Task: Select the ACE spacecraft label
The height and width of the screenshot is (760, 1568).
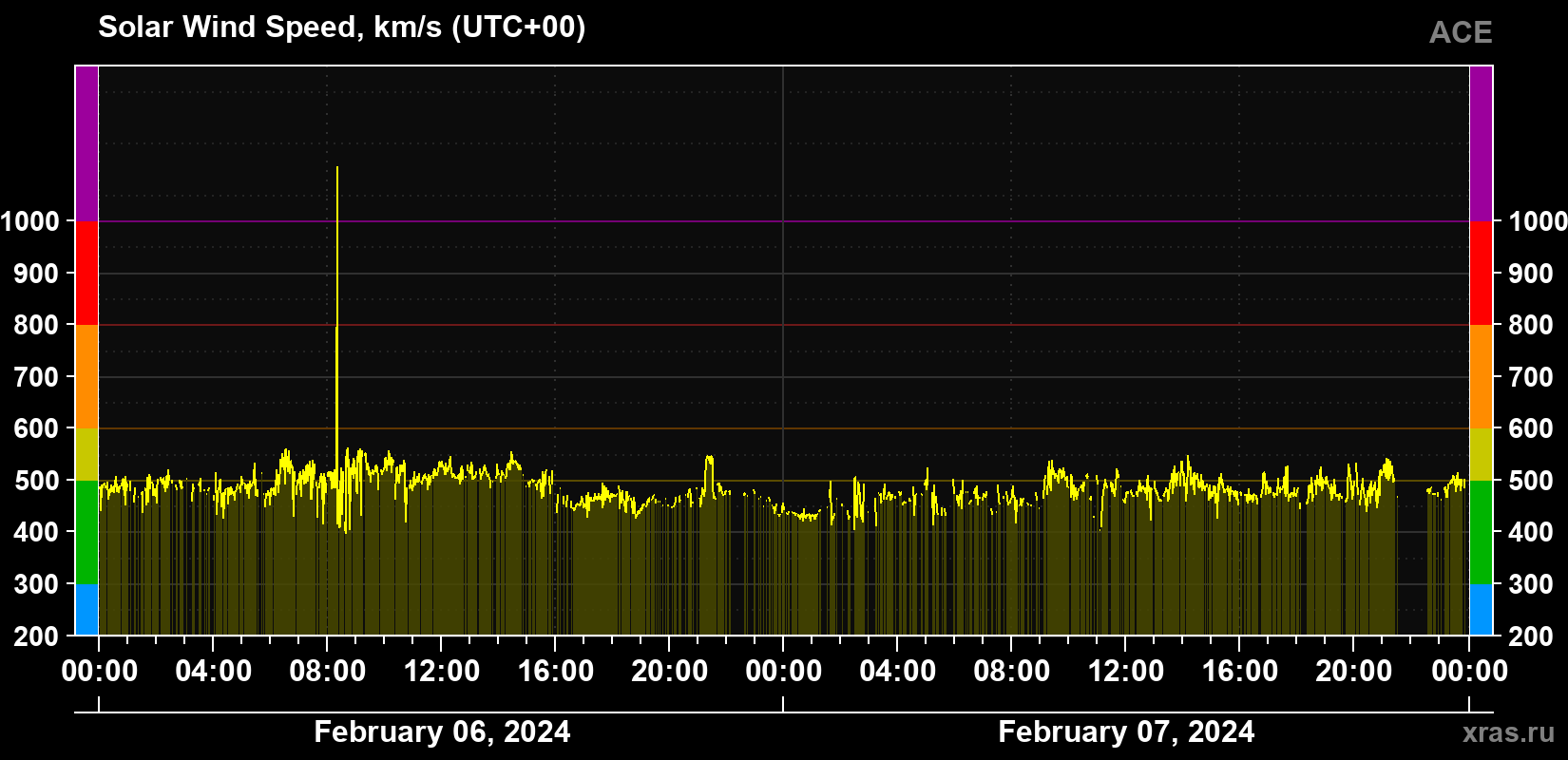Action: tap(1461, 33)
